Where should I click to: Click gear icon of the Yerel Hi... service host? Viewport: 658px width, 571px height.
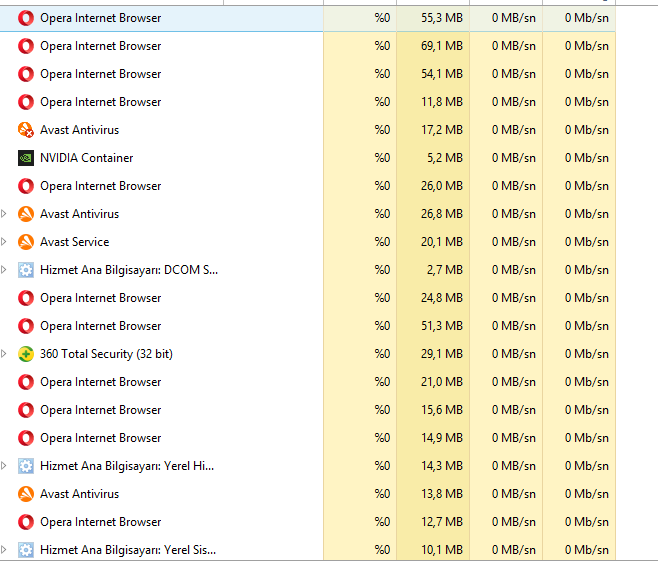click(x=26, y=466)
